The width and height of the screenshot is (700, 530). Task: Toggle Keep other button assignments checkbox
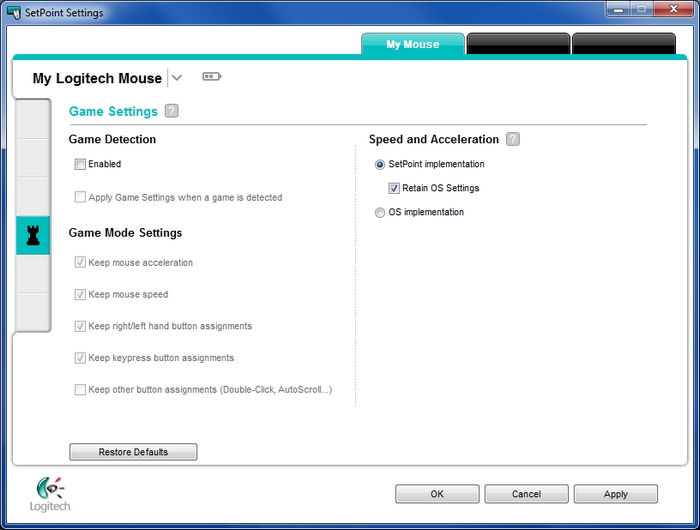coord(80,389)
